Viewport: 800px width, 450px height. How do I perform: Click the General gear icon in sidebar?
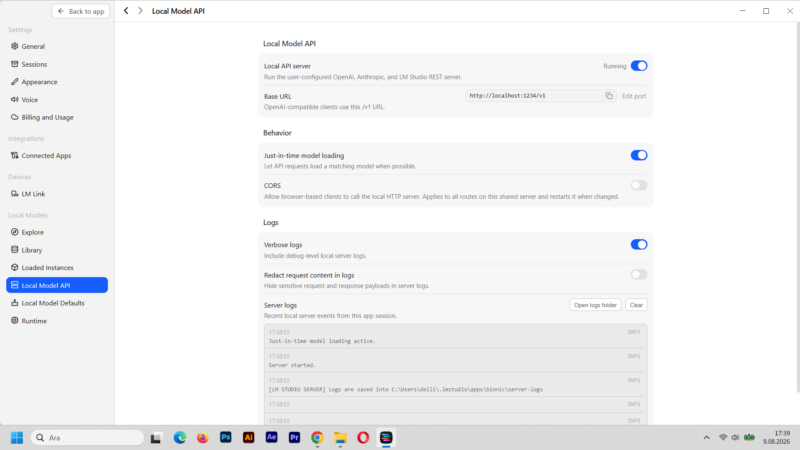coord(14,46)
